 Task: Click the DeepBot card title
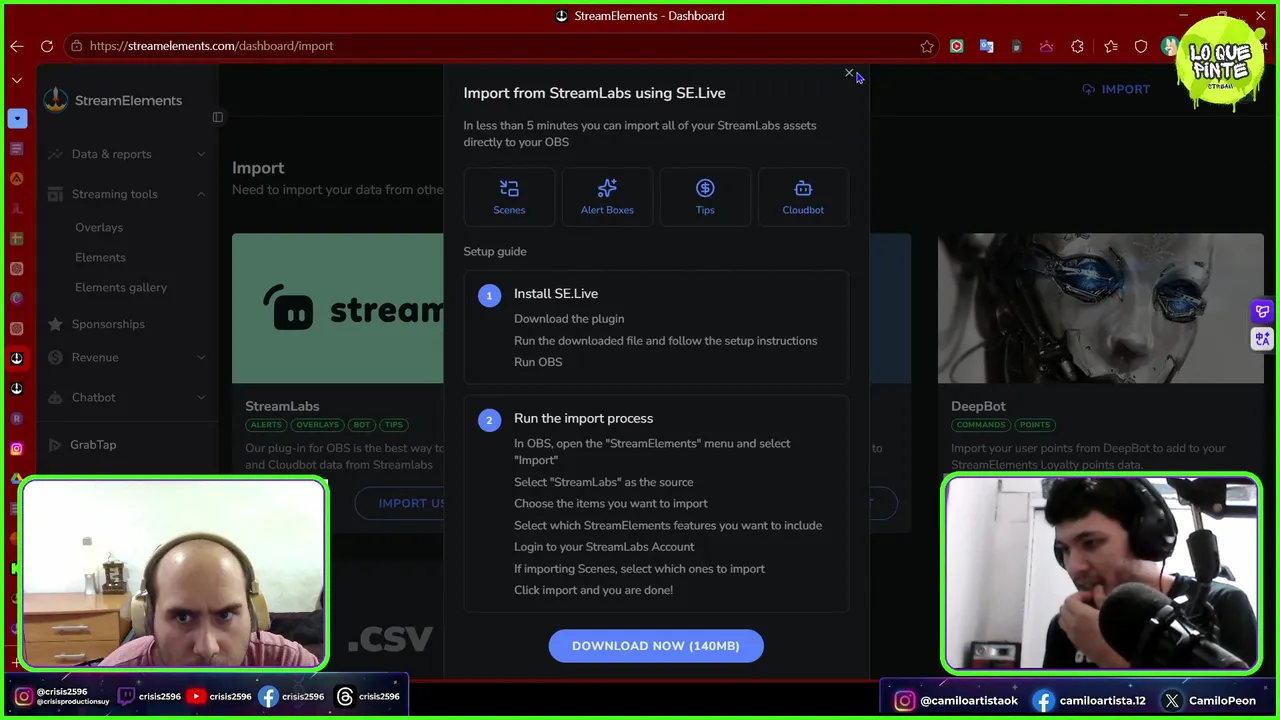978,406
